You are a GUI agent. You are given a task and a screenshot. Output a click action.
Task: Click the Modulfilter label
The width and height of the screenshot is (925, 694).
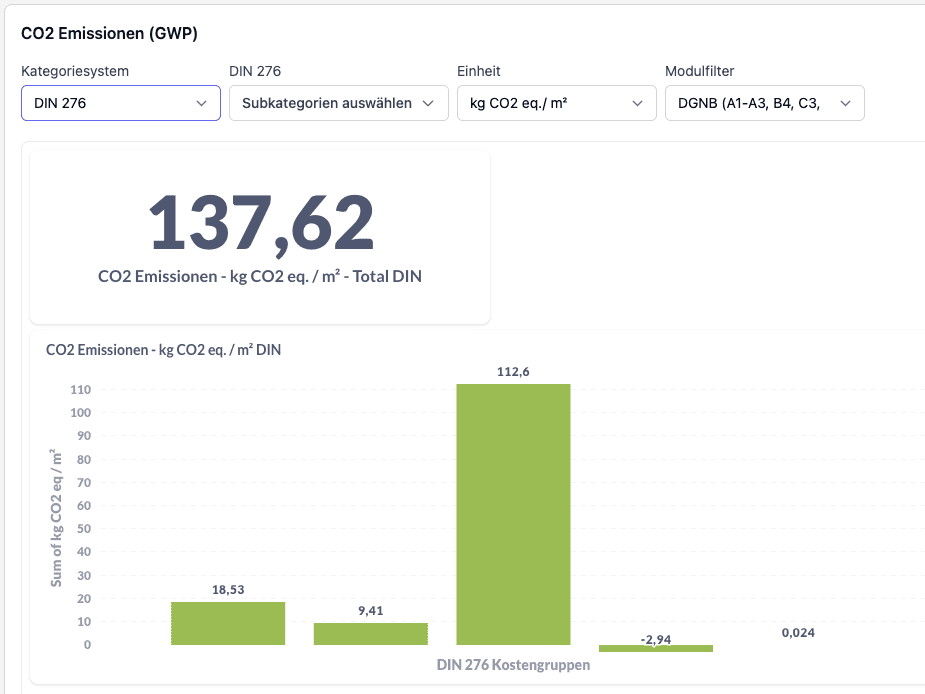[700, 71]
